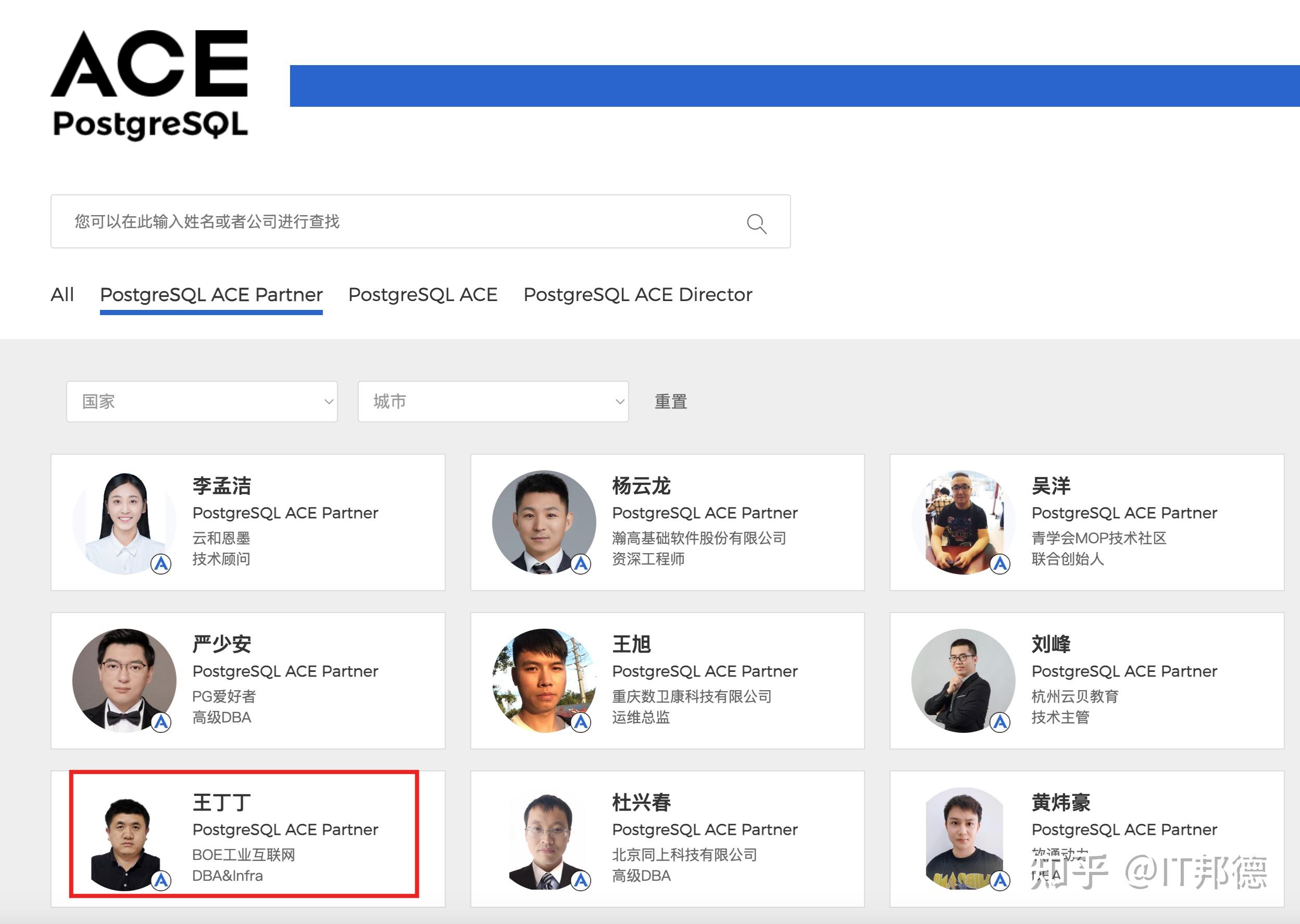Image resolution: width=1300 pixels, height=924 pixels.
Task: Click the A badge on 杨云龙's avatar
Action: (581, 566)
